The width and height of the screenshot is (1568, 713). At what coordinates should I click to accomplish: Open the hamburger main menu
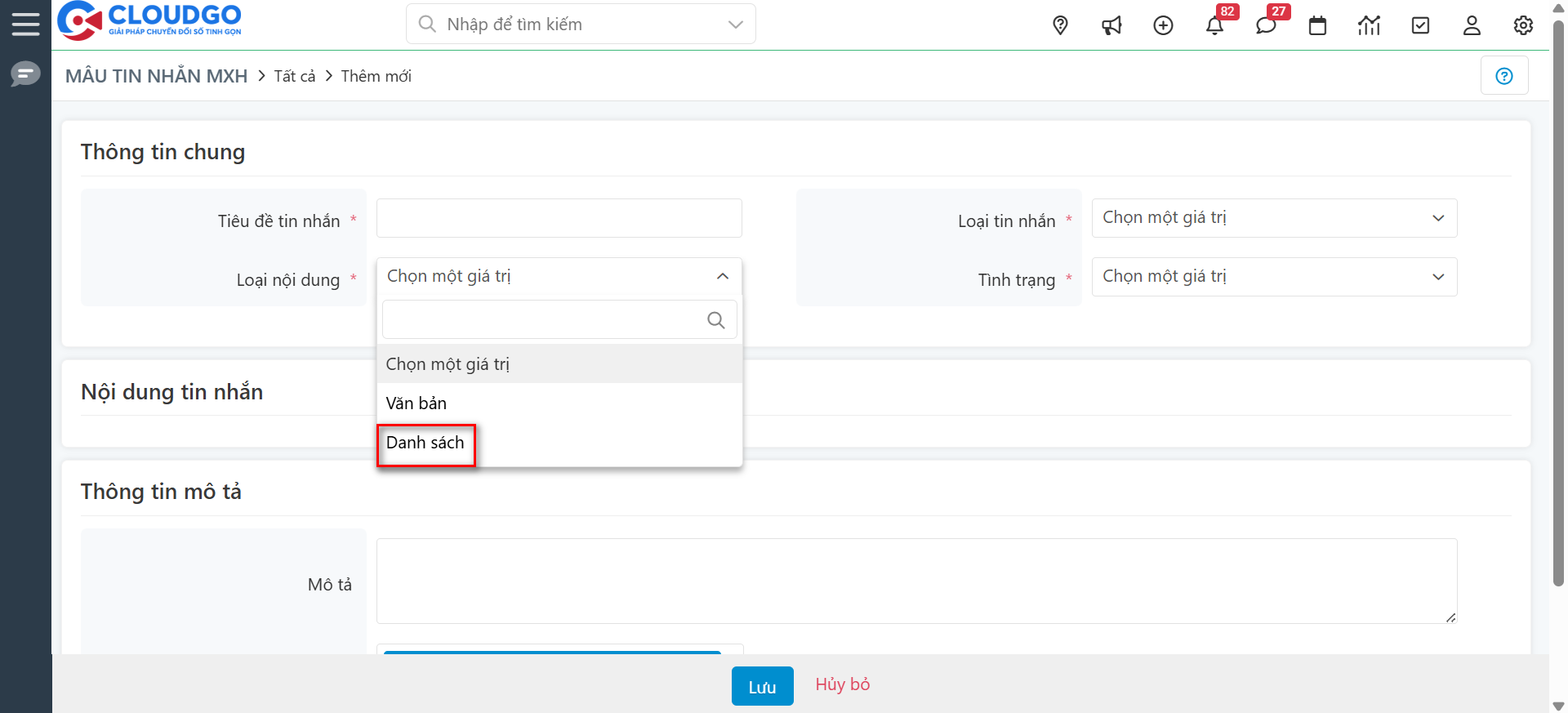(x=25, y=25)
